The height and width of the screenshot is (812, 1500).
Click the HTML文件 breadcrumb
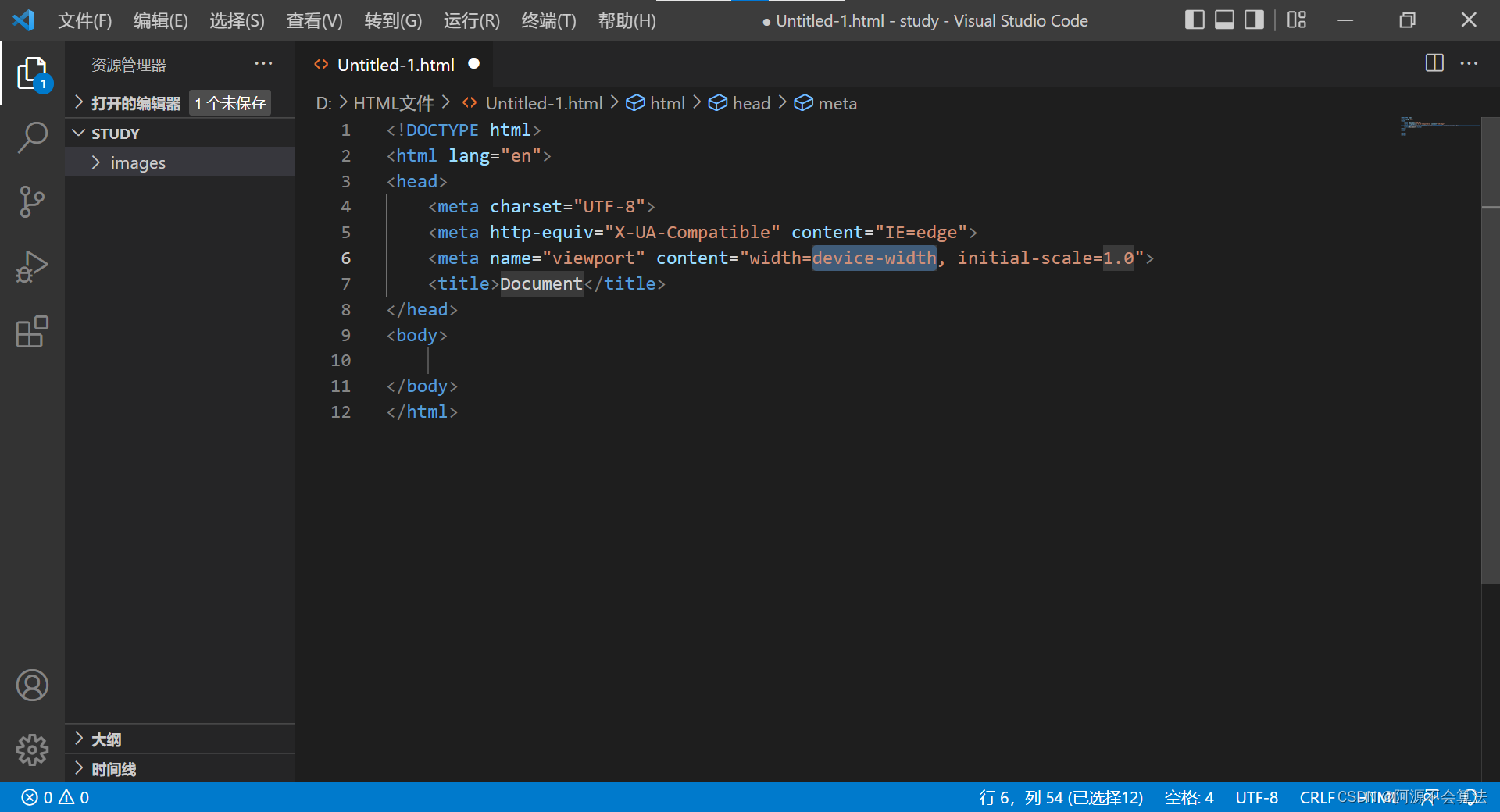[x=393, y=103]
